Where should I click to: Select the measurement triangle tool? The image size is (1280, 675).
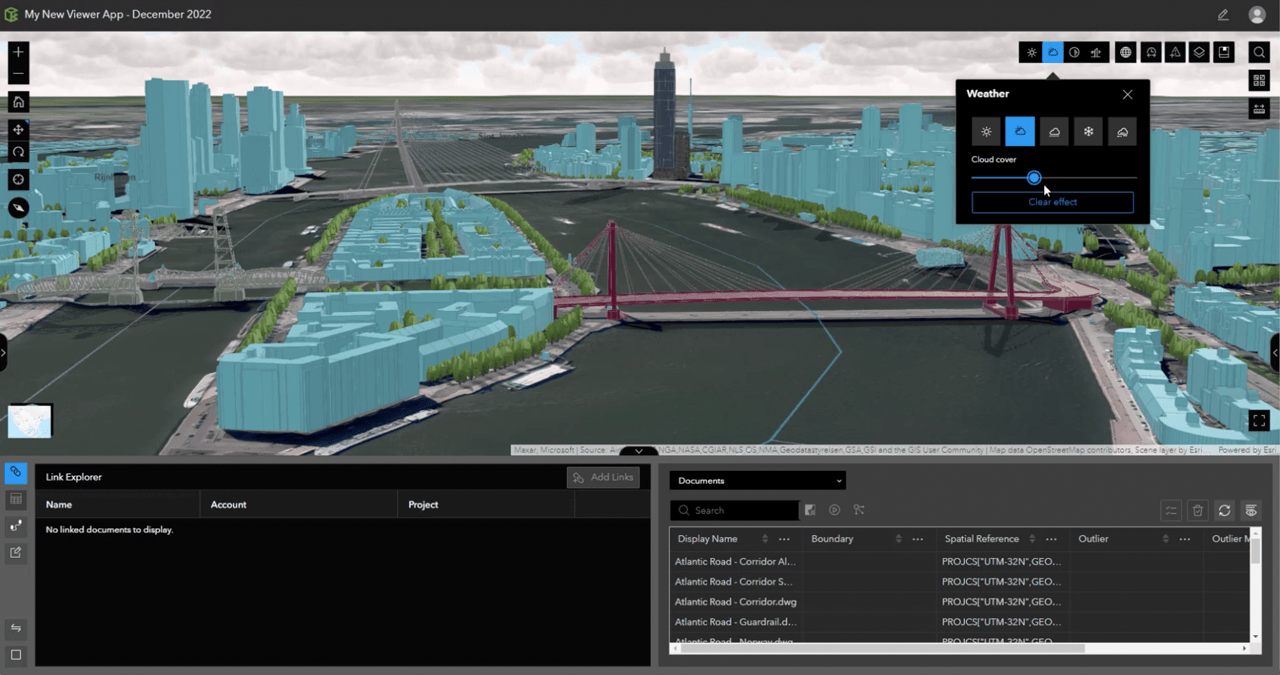tap(1175, 52)
